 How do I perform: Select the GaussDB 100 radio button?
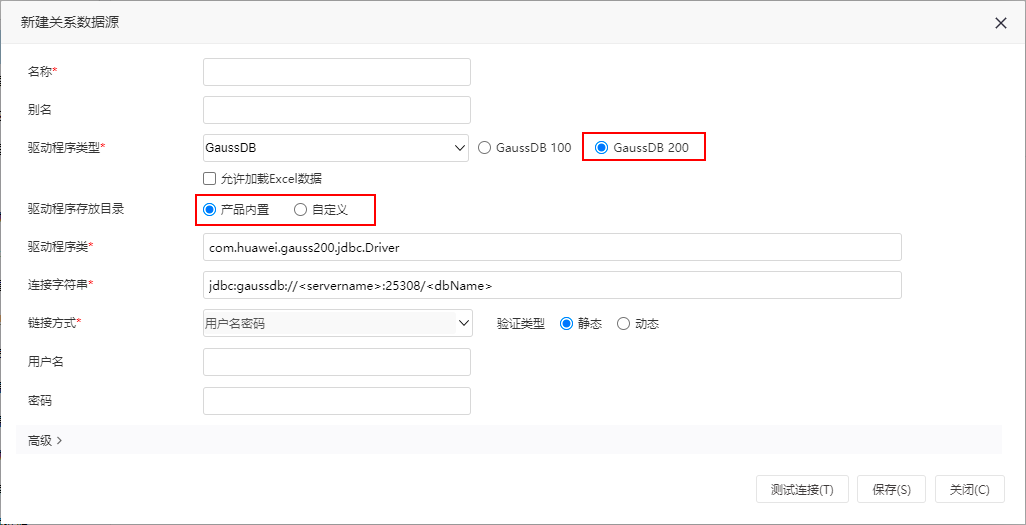coord(484,148)
